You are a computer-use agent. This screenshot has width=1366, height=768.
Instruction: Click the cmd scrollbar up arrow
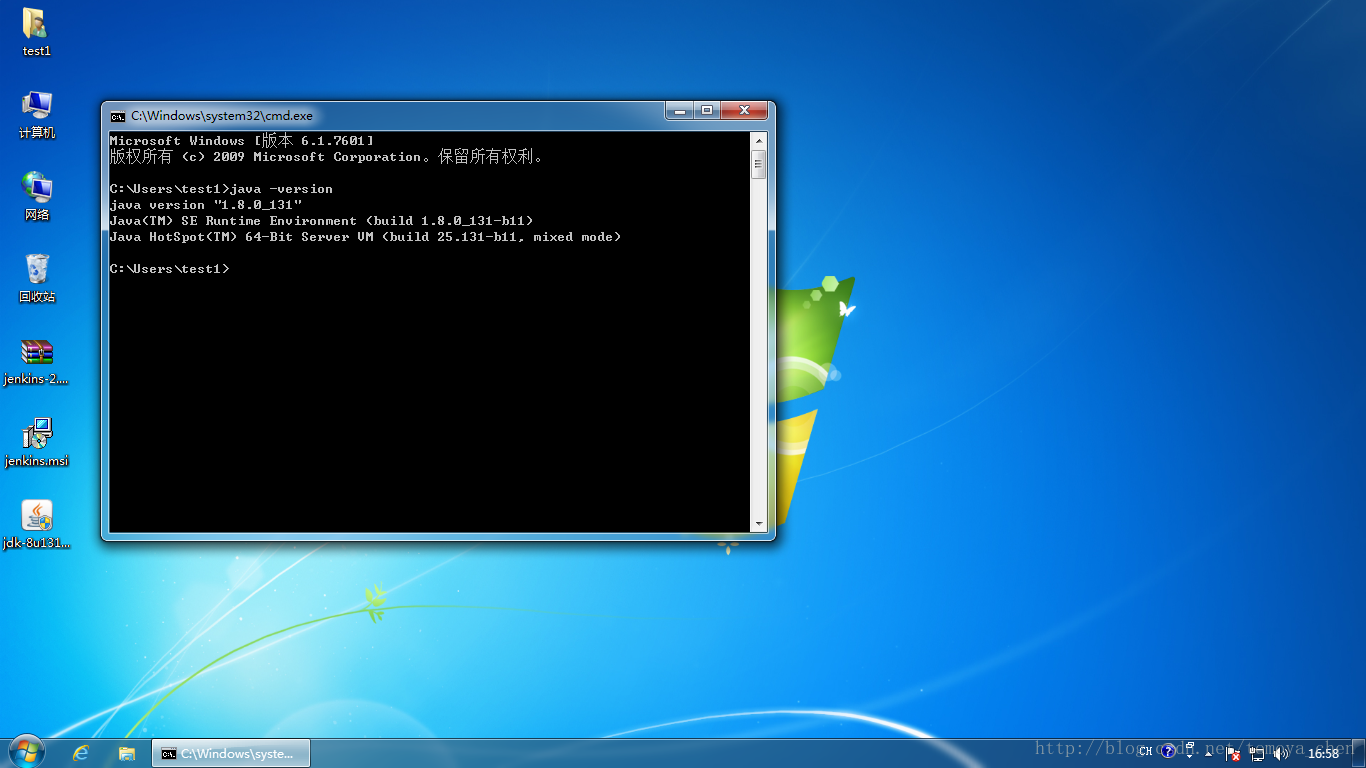pyautogui.click(x=759, y=140)
